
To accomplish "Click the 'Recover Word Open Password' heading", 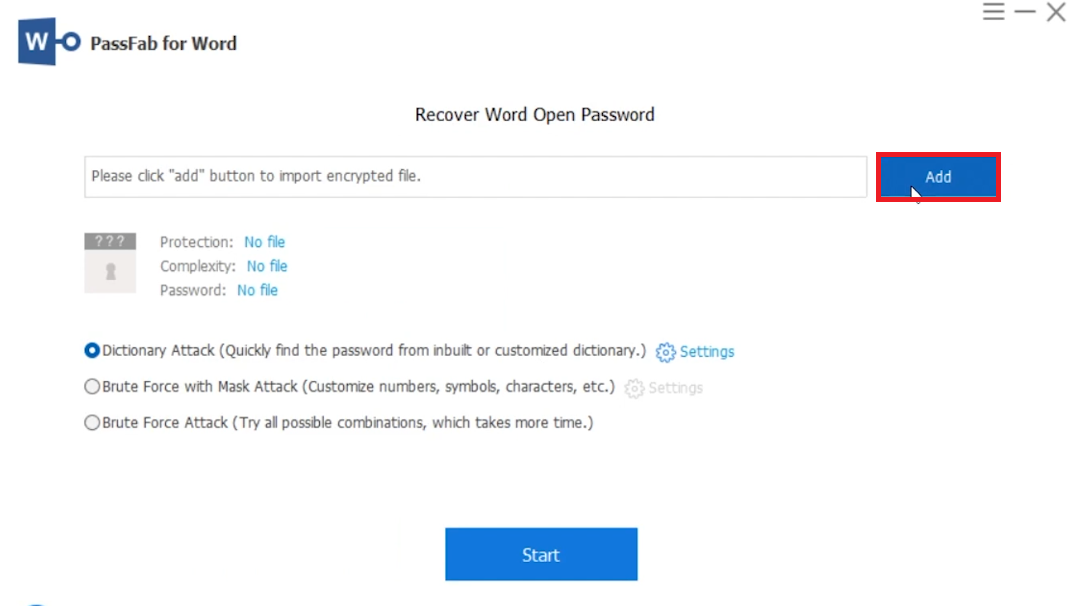I will 535,115.
